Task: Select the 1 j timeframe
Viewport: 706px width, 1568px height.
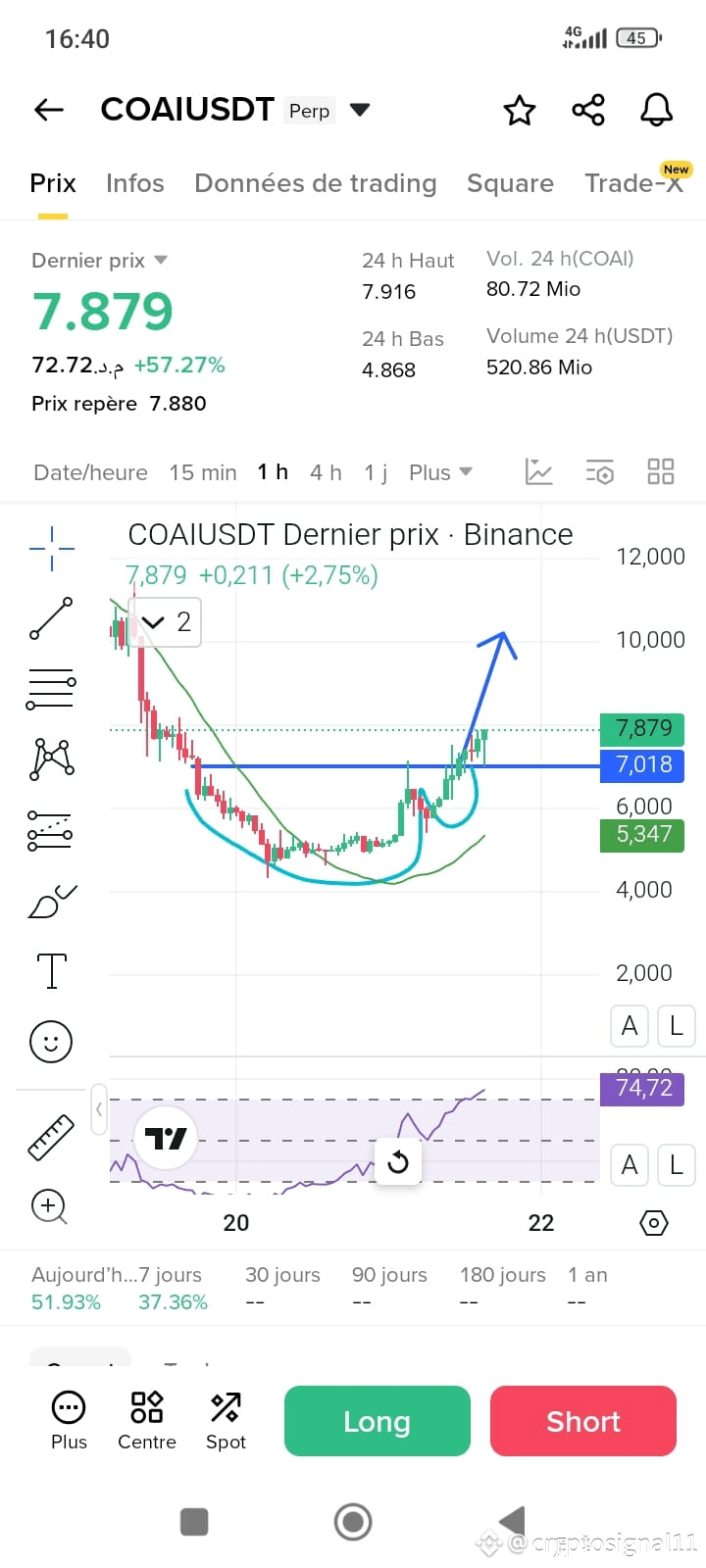Action: coord(376,472)
